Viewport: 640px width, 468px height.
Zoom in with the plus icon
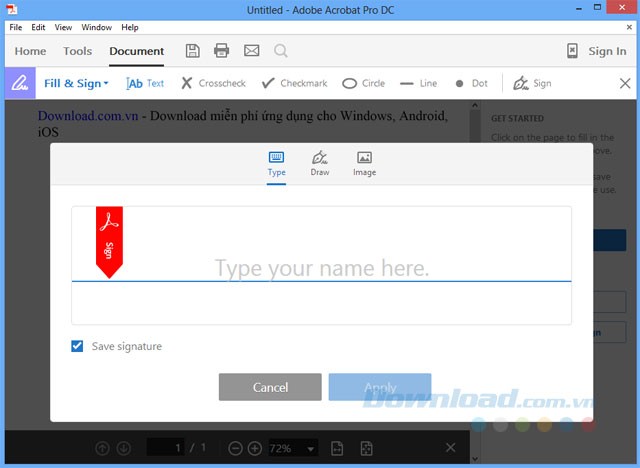pyautogui.click(x=255, y=448)
